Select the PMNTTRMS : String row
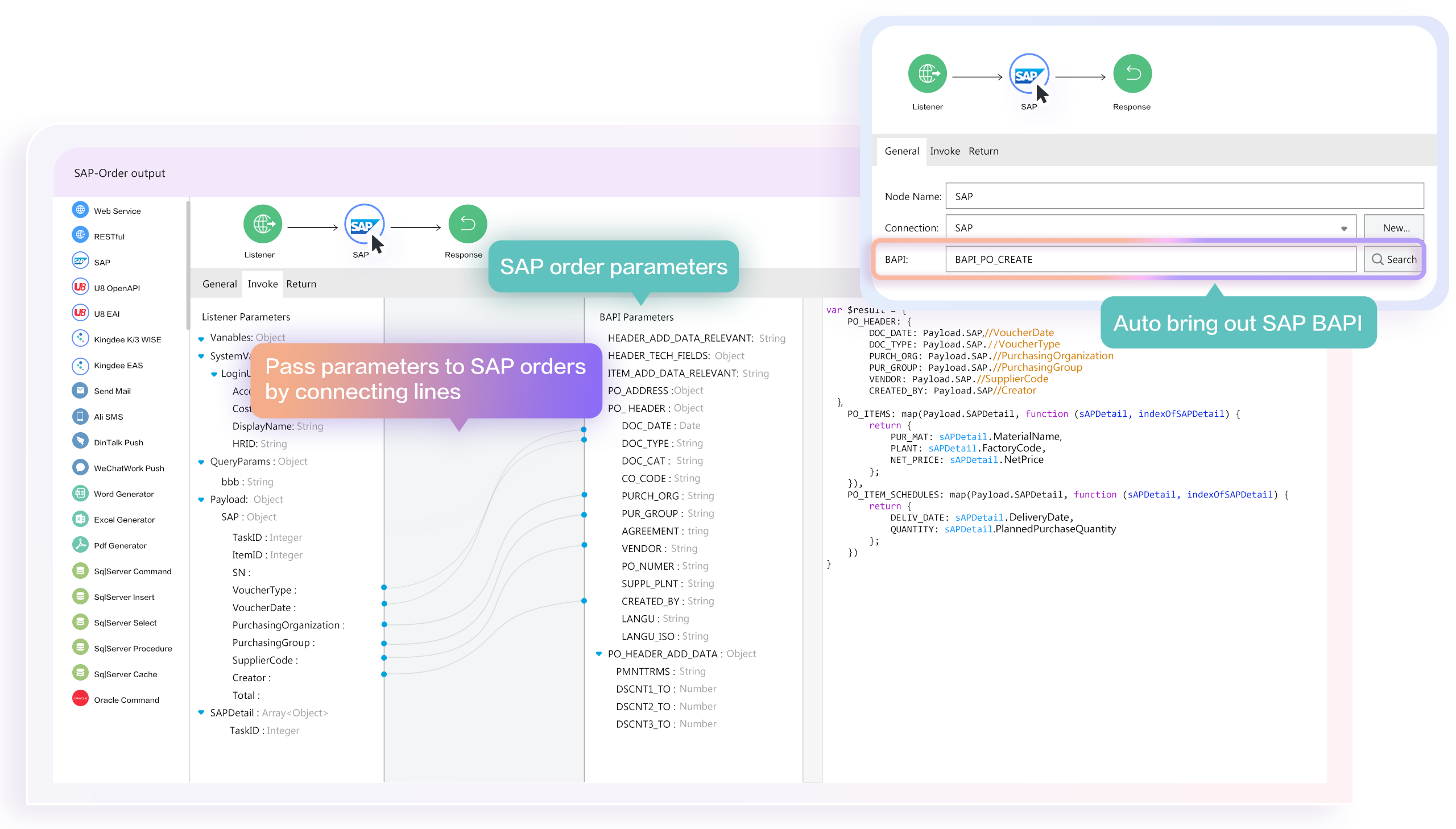The height and width of the screenshot is (829, 1456). [x=660, y=672]
